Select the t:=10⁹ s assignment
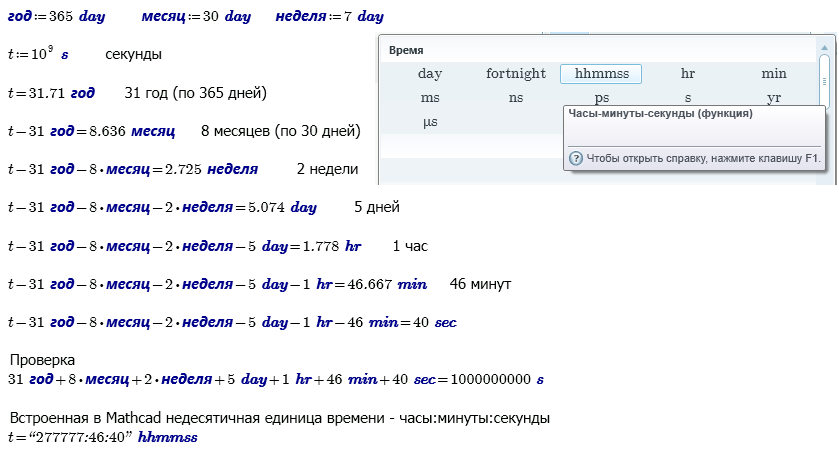This screenshot has height=451, width=839. [38, 53]
